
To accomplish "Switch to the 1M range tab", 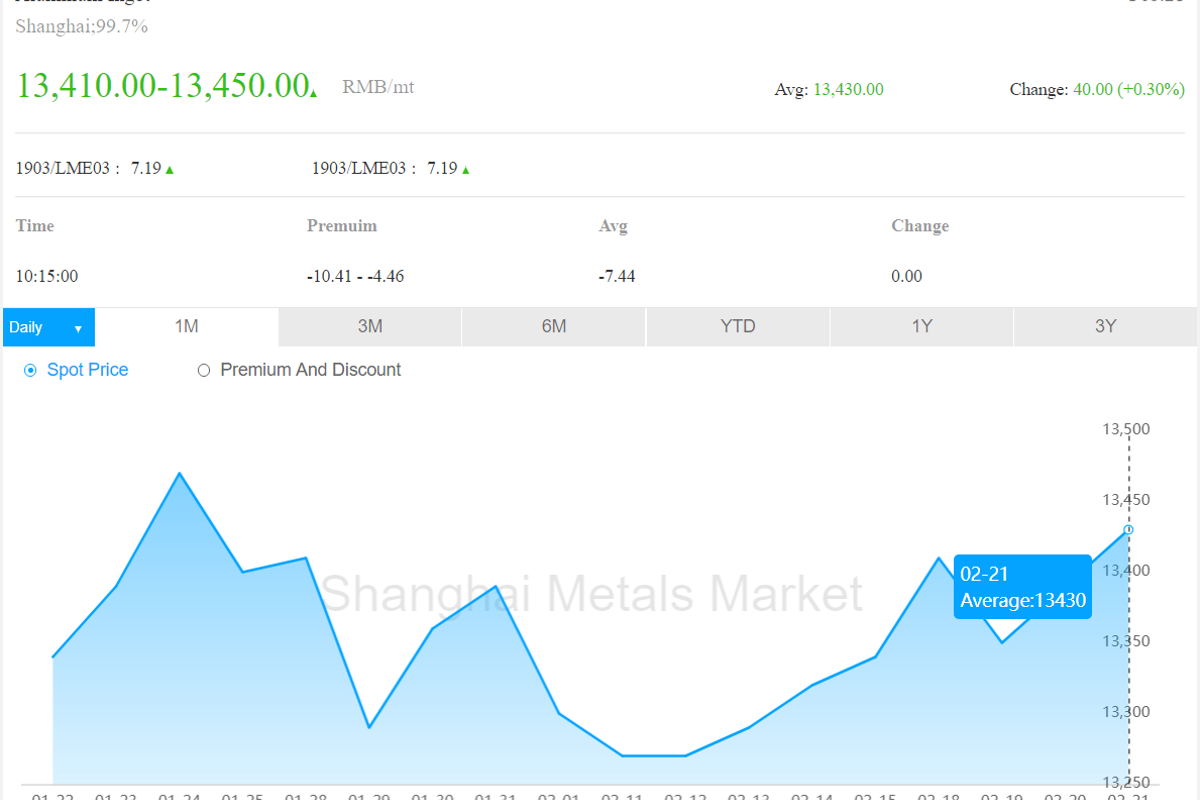I will coord(187,327).
